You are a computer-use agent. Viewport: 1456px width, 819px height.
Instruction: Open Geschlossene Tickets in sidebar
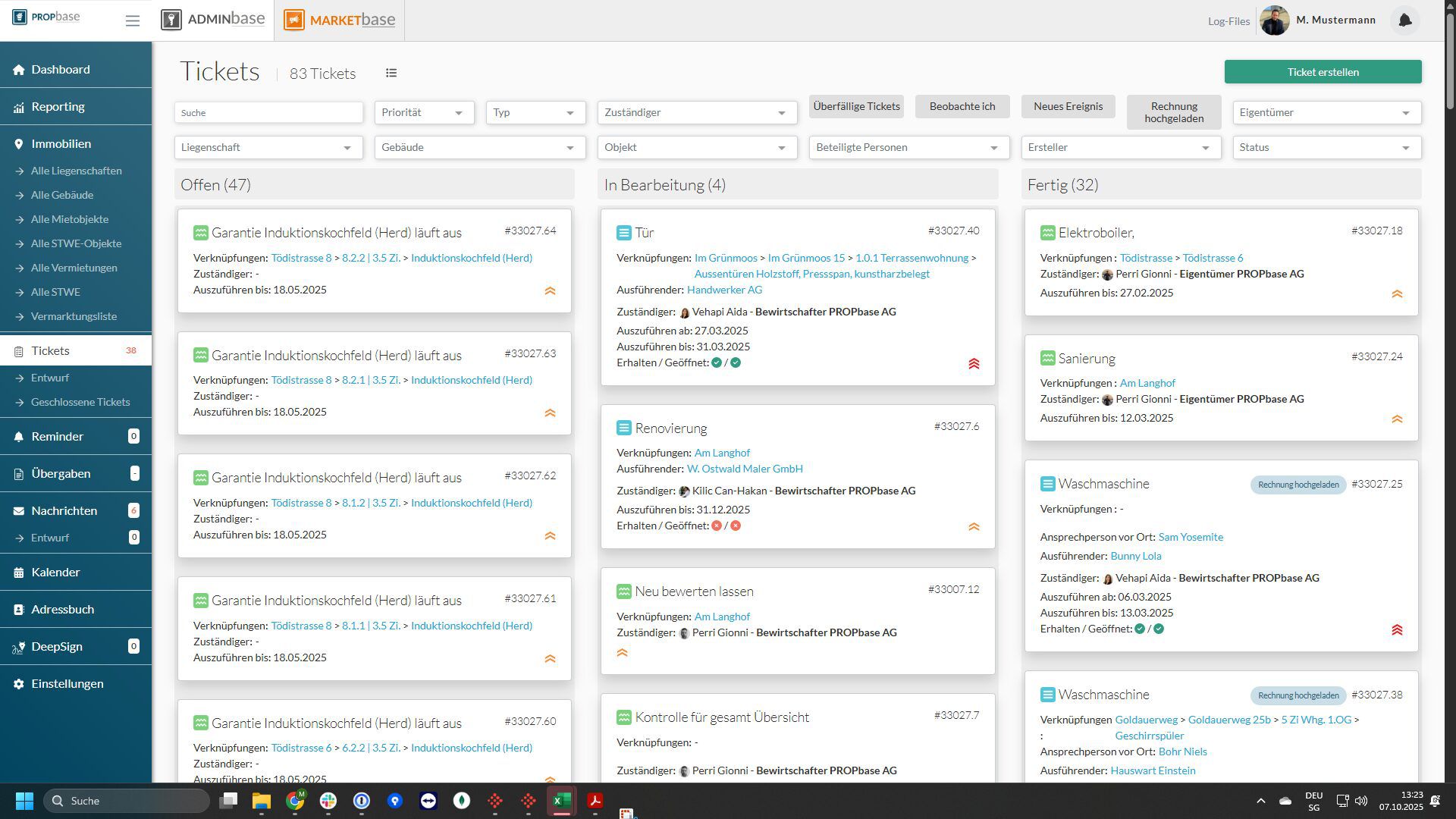click(80, 402)
